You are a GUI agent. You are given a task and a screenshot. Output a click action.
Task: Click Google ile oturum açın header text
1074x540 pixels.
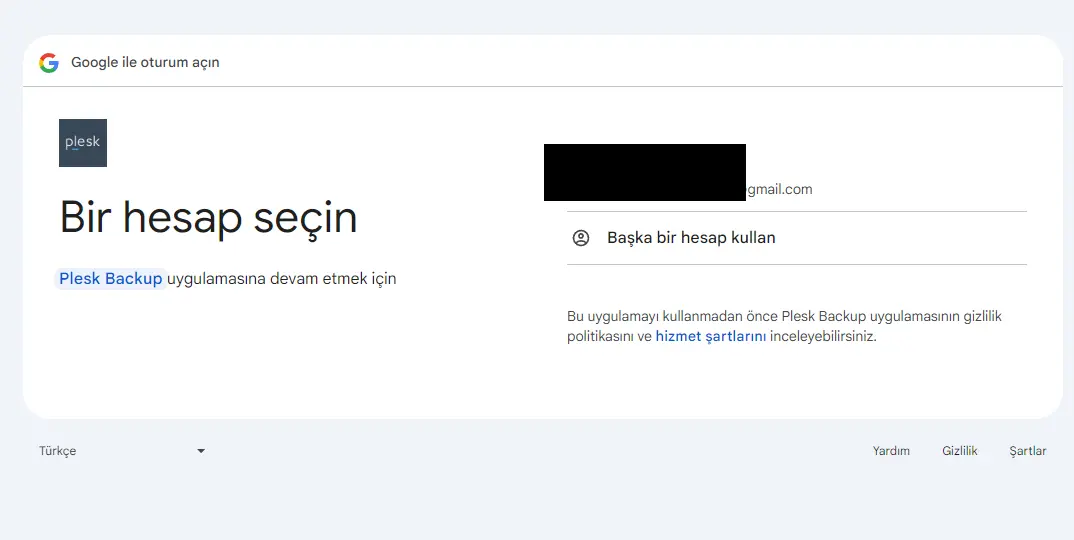tap(145, 62)
